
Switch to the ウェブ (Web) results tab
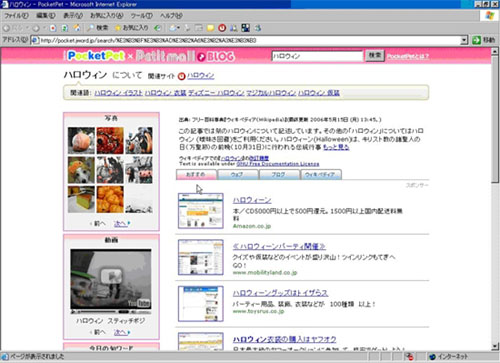(237, 174)
